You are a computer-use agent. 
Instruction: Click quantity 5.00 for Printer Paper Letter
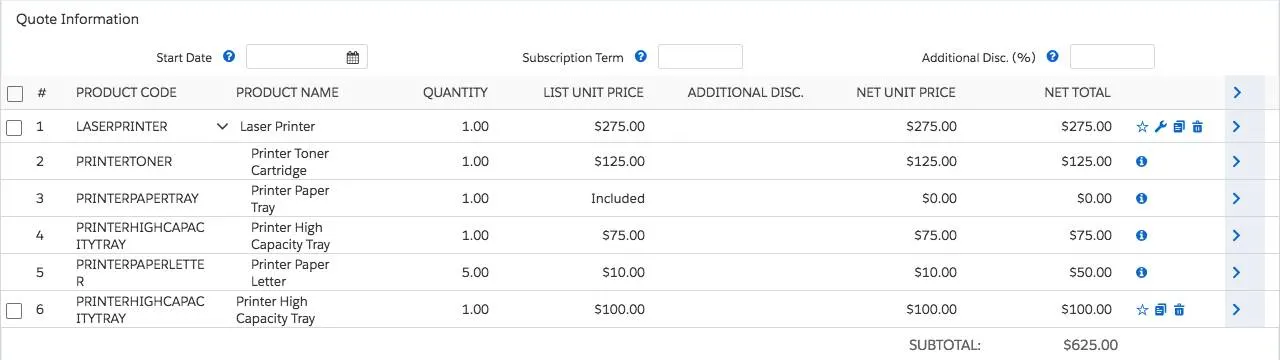476,272
